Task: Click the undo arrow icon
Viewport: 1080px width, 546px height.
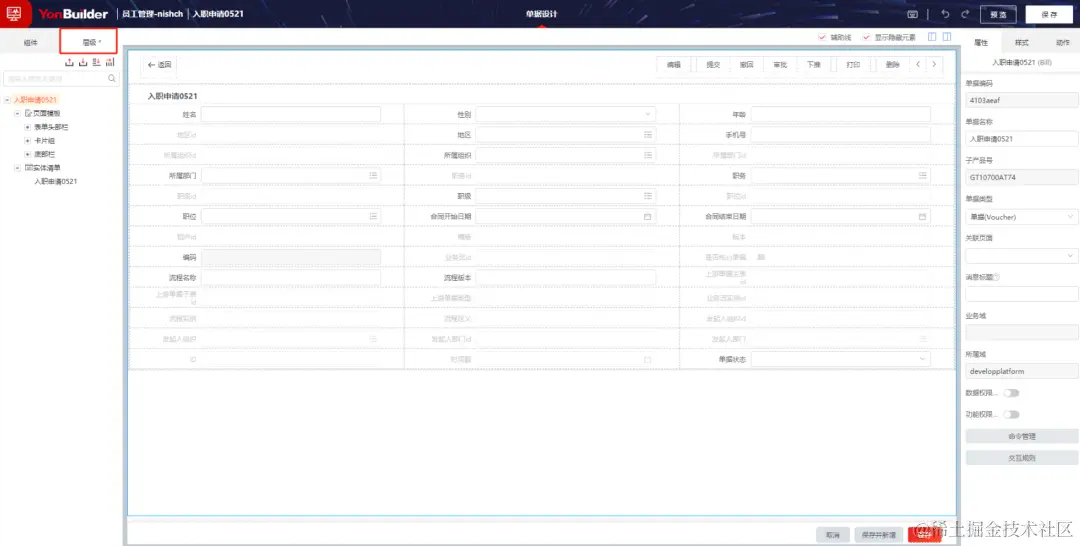Action: pos(945,14)
